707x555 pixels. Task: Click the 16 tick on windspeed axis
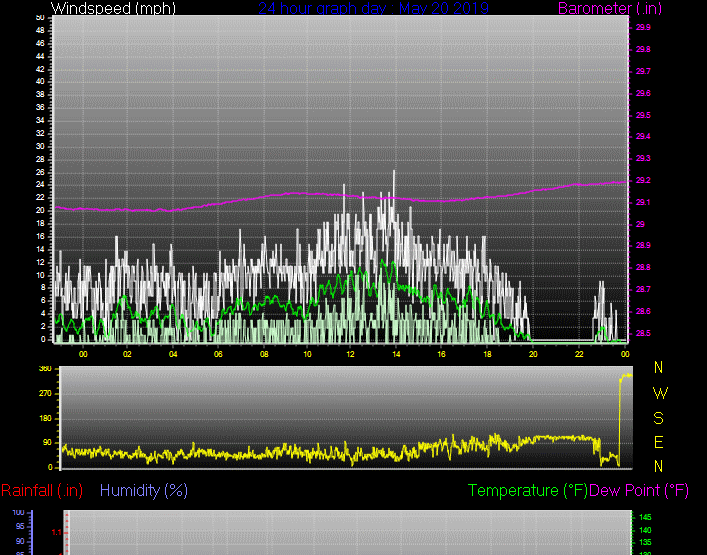(x=40, y=236)
